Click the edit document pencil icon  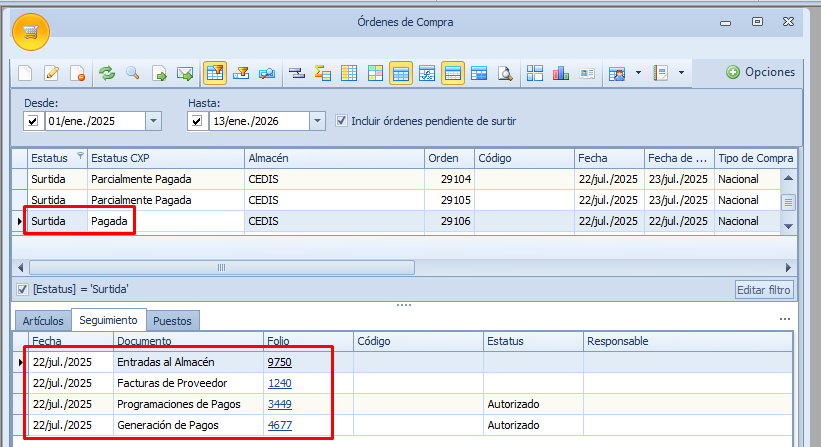click(x=52, y=73)
